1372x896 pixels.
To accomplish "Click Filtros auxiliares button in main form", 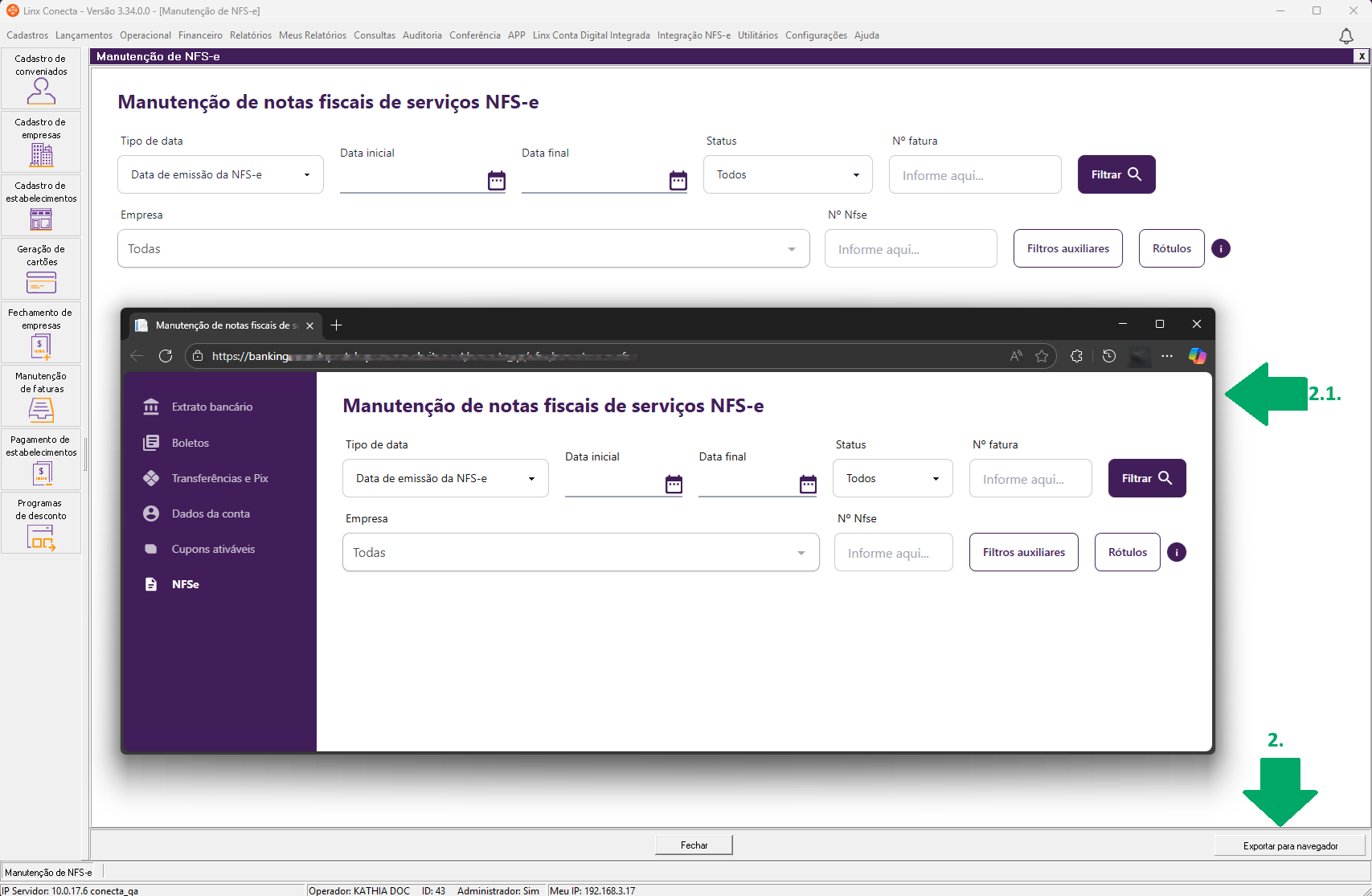I will tap(1068, 248).
